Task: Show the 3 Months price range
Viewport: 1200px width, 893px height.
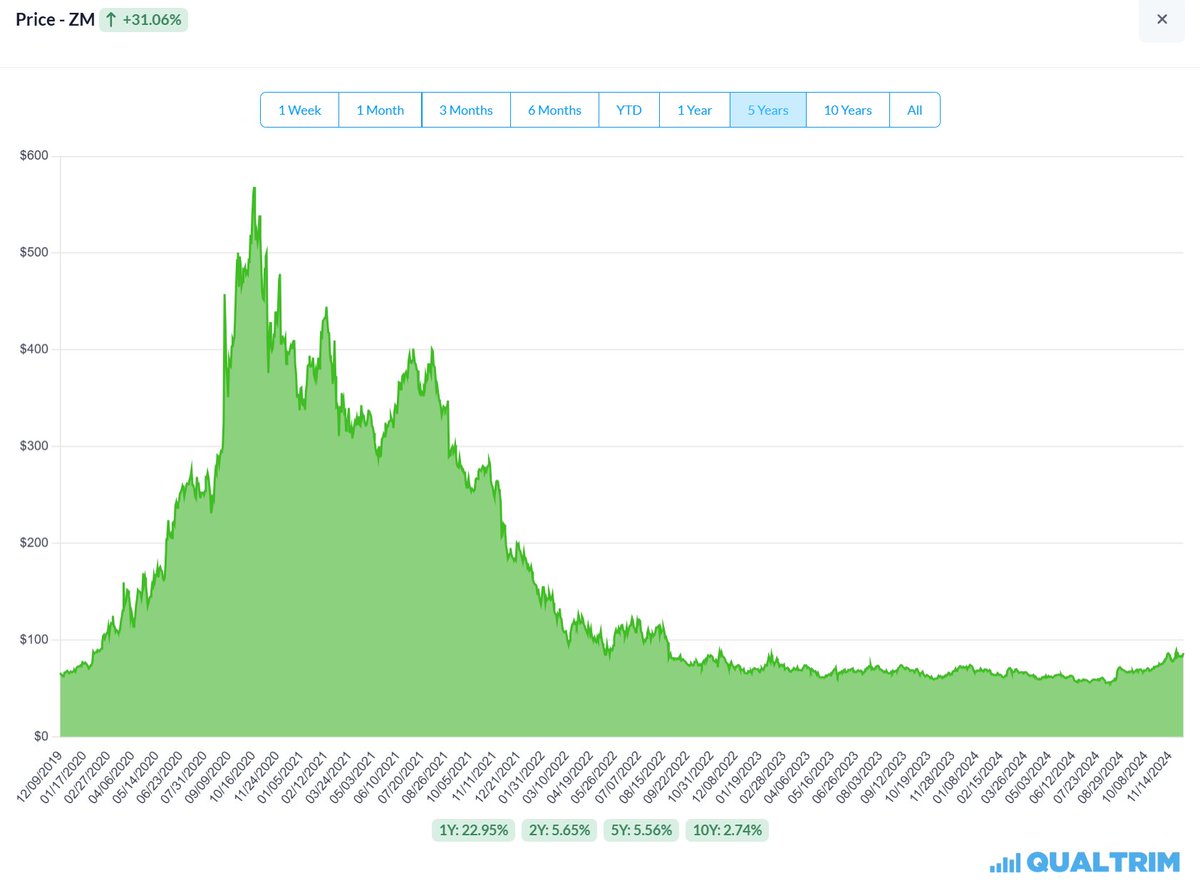Action: tap(466, 110)
